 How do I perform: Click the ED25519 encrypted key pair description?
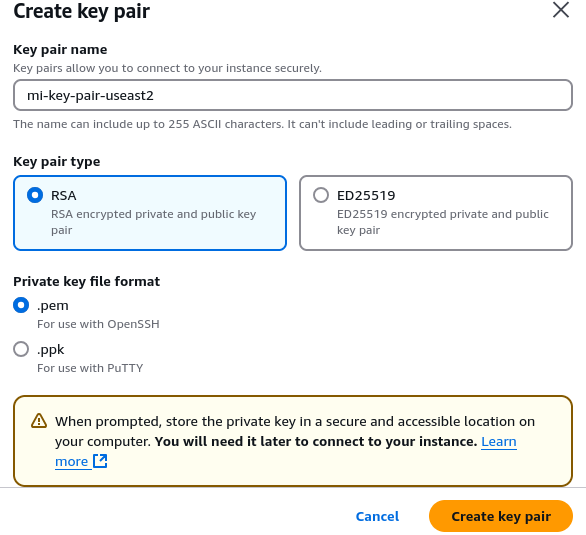coord(442,222)
